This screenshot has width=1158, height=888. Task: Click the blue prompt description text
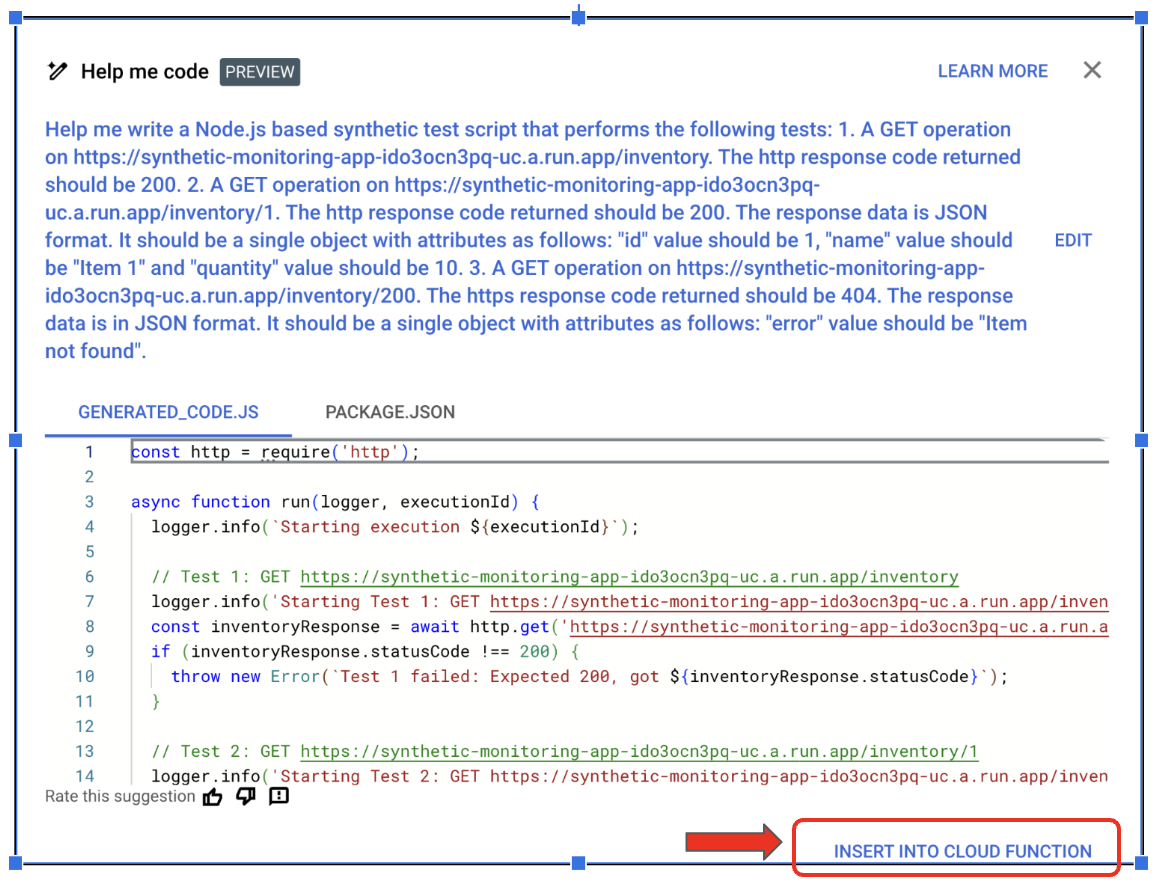point(530,240)
